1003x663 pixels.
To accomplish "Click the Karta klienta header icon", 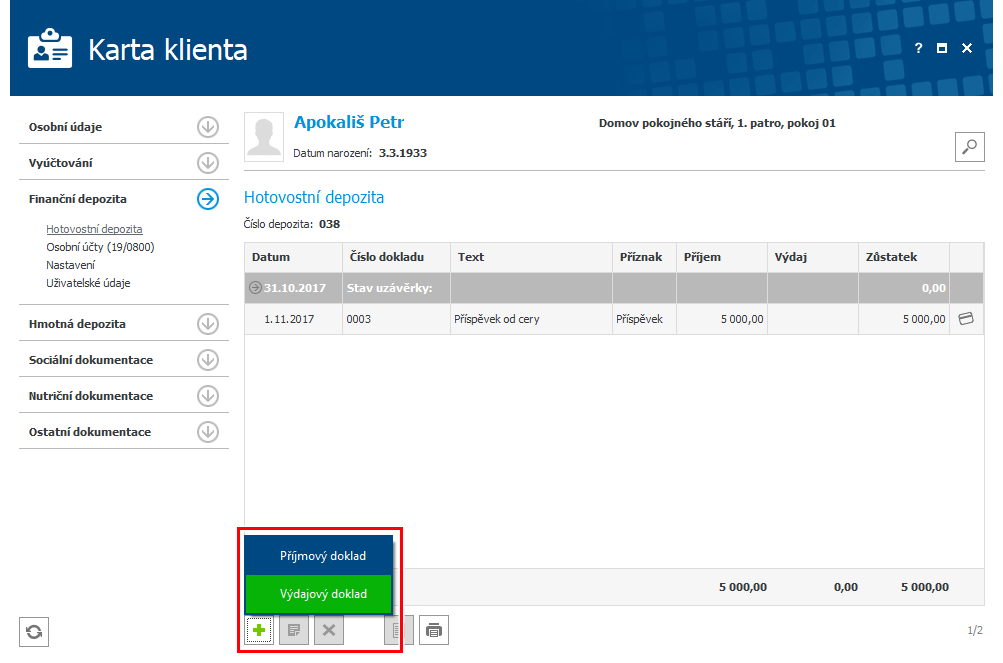I will 50,49.
